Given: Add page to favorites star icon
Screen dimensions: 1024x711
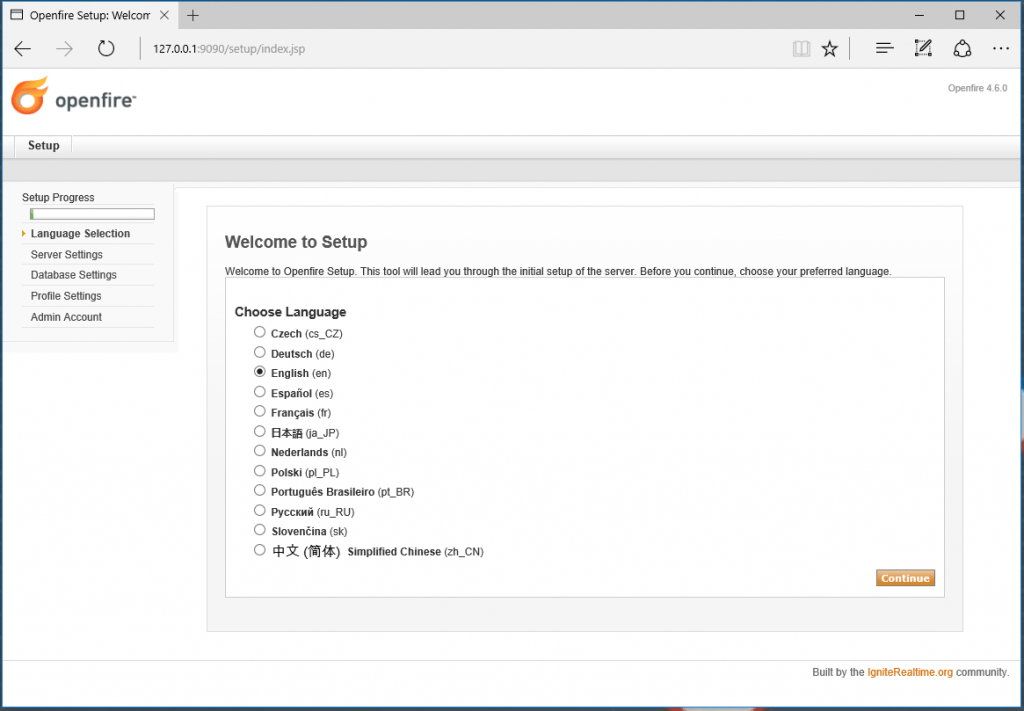Looking at the screenshot, I should click(x=829, y=48).
